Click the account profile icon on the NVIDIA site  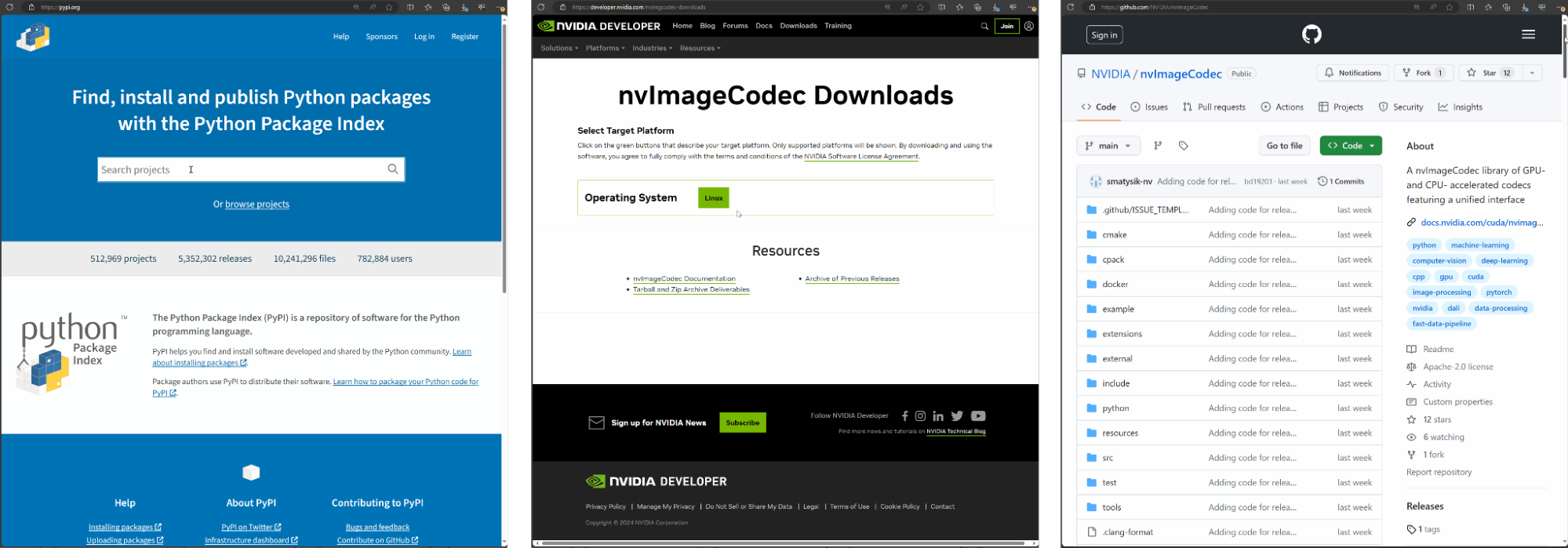point(1028,26)
